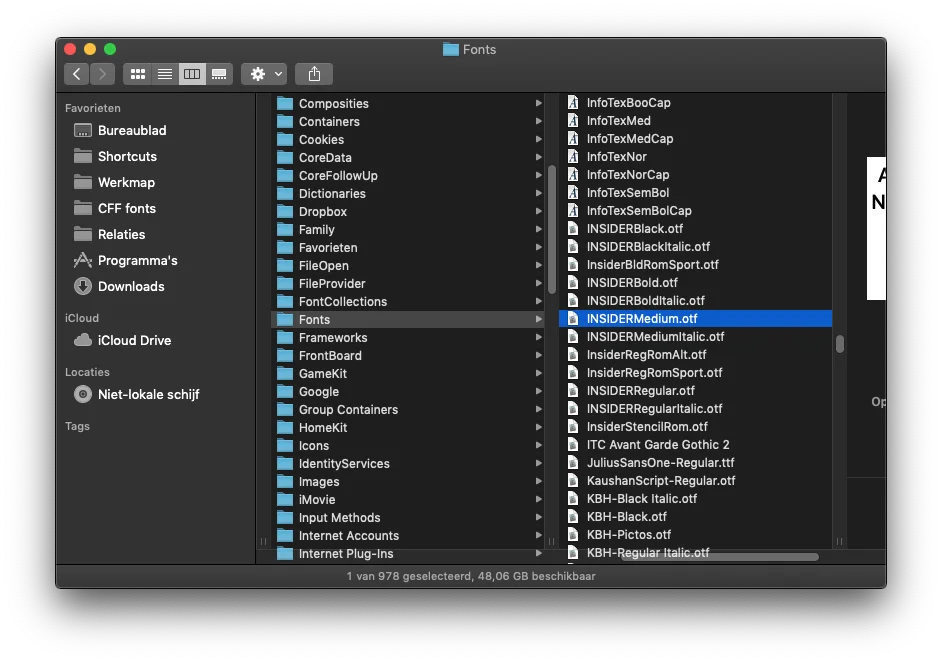Screen dimensions: 942x662
Task: Select the Favorieten folder in the column
Action: coord(409,247)
